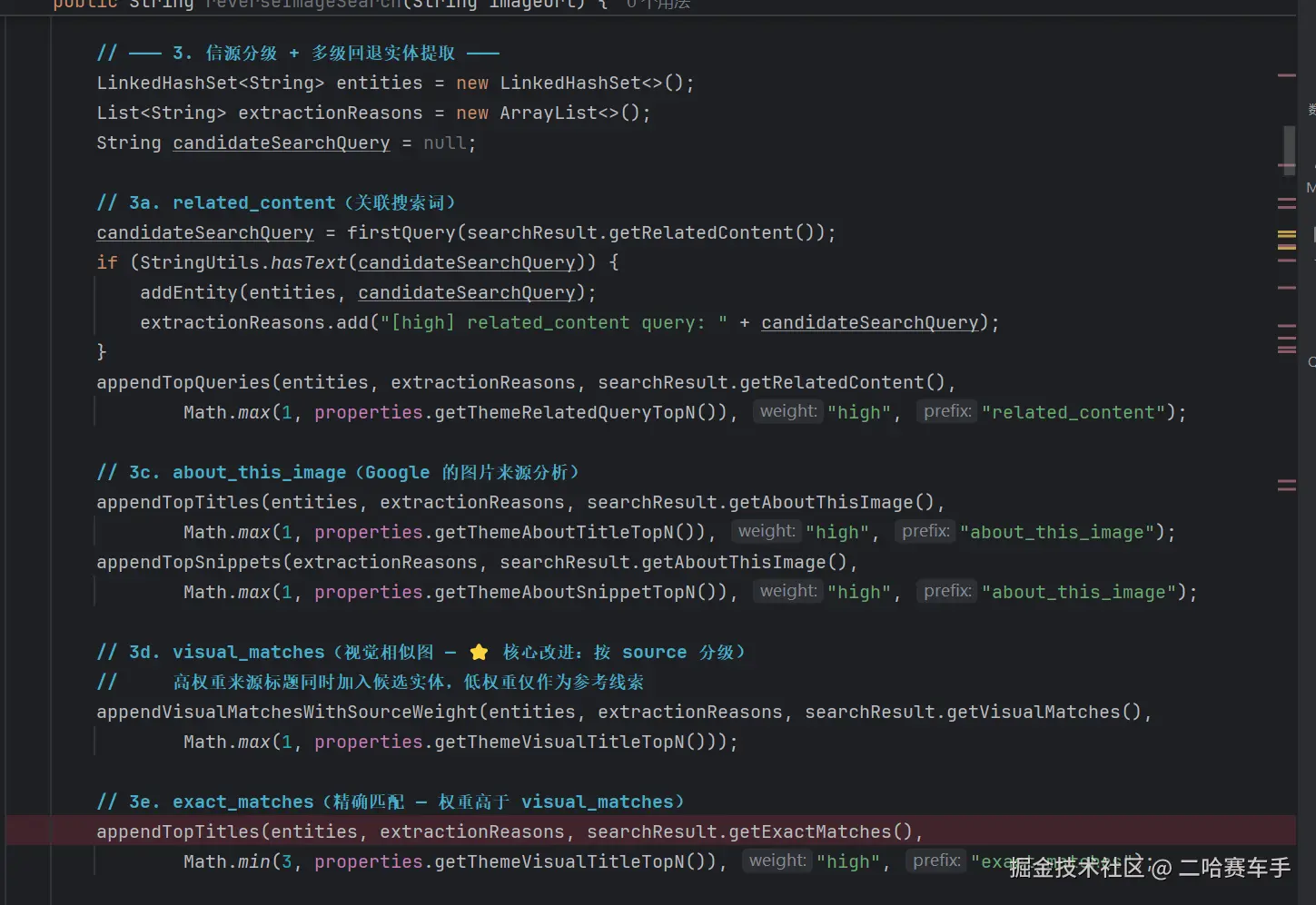Click the "getVisualMatches" method

(x=1034, y=712)
